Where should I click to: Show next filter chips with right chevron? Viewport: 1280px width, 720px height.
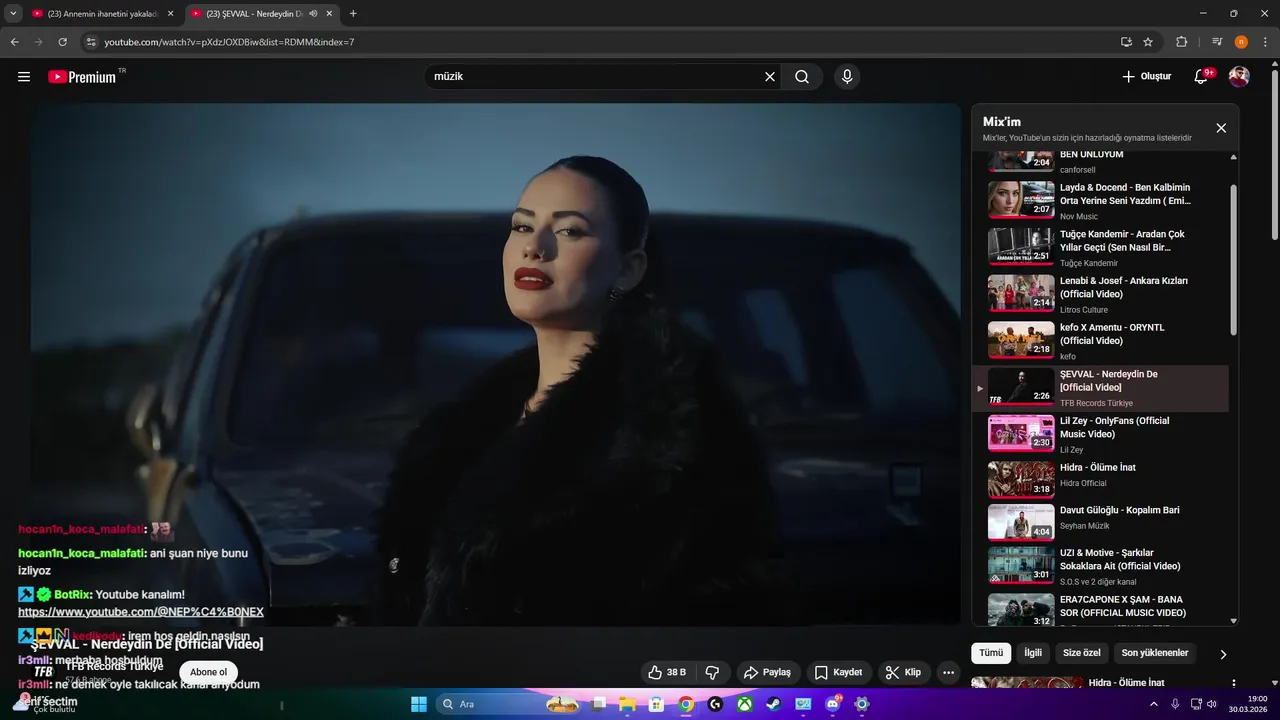[x=1222, y=654]
